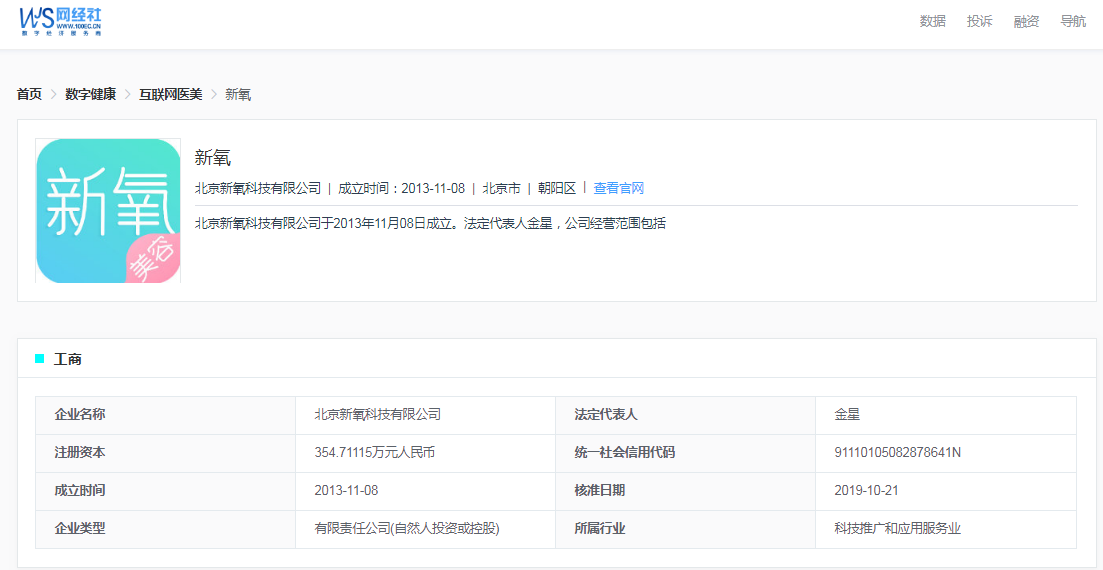Select the 成立时间 label cell in table
This screenshot has width=1103, height=570.
tap(165, 491)
